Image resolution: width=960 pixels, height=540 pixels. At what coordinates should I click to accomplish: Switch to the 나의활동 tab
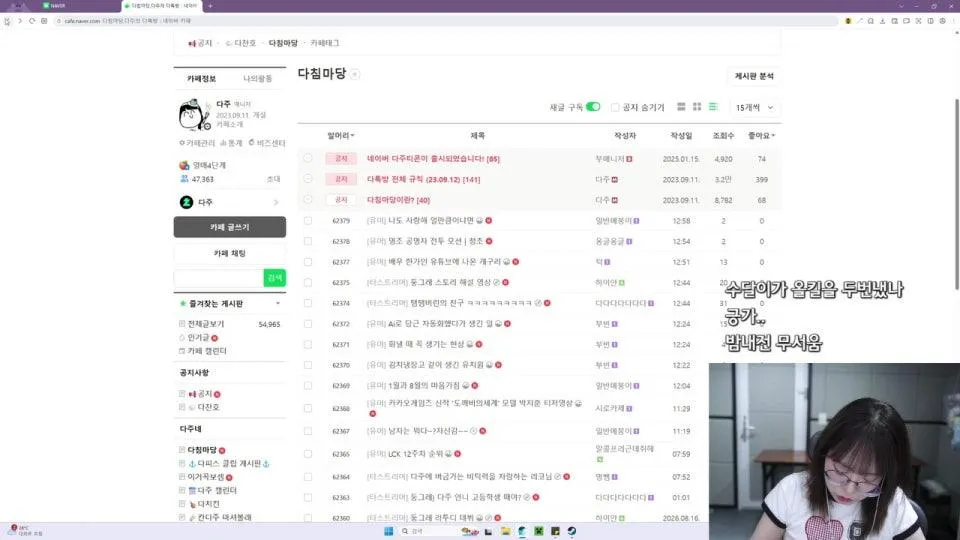pos(257,78)
